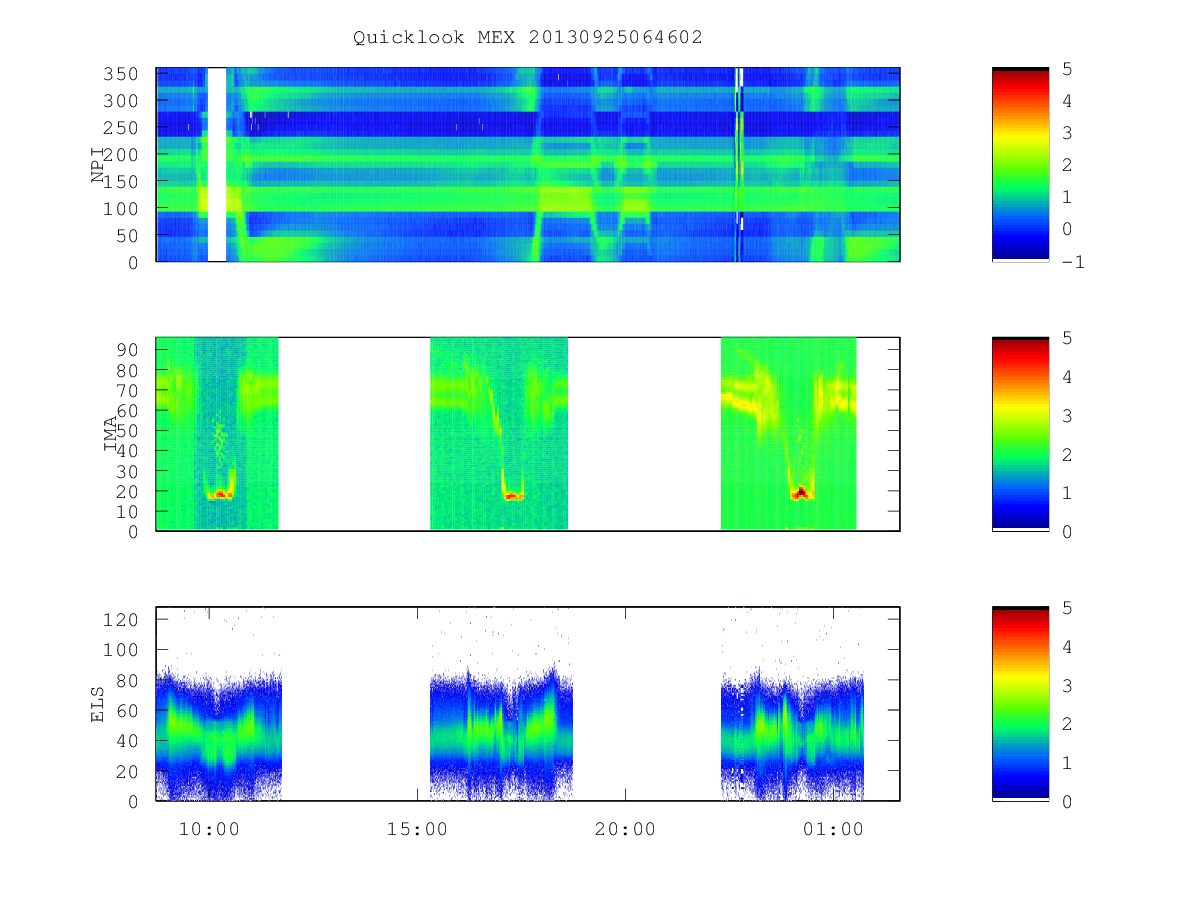Click the 3 label on IMA color bar

(1066, 415)
